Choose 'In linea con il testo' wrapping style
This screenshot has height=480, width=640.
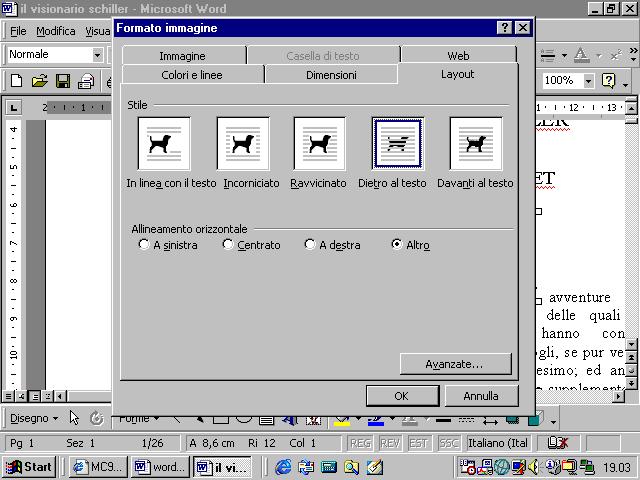pos(164,144)
